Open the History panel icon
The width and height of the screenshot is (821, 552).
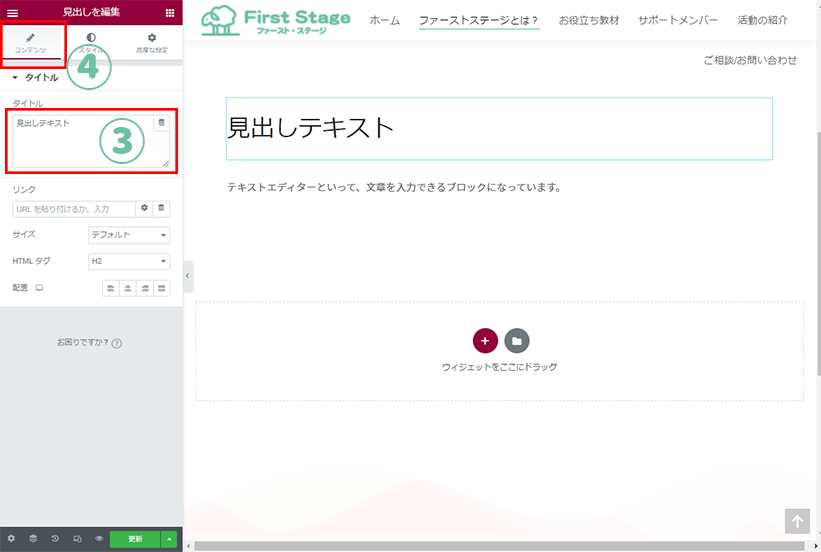pos(55,538)
